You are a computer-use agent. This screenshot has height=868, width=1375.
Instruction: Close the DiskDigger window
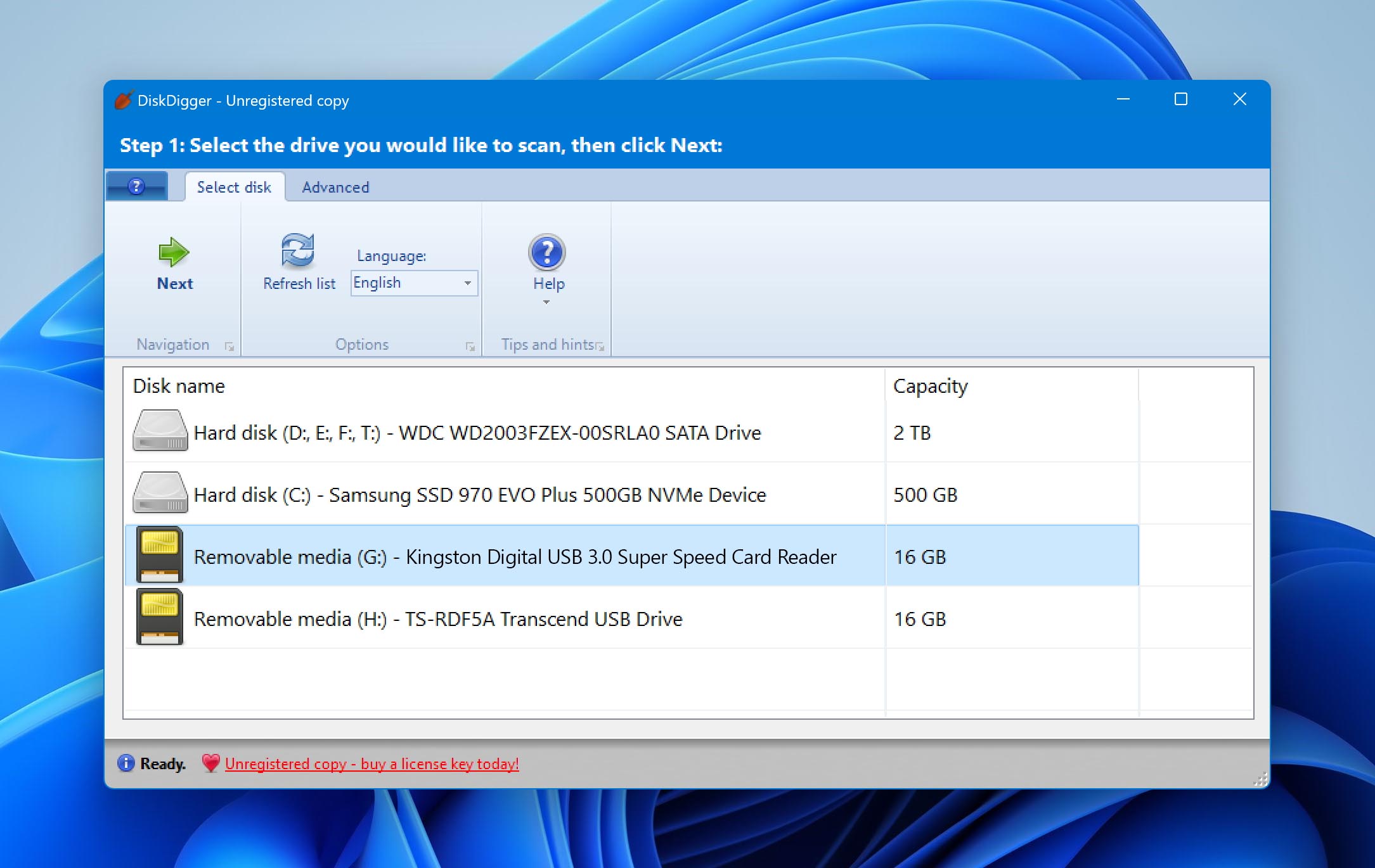click(x=1239, y=99)
